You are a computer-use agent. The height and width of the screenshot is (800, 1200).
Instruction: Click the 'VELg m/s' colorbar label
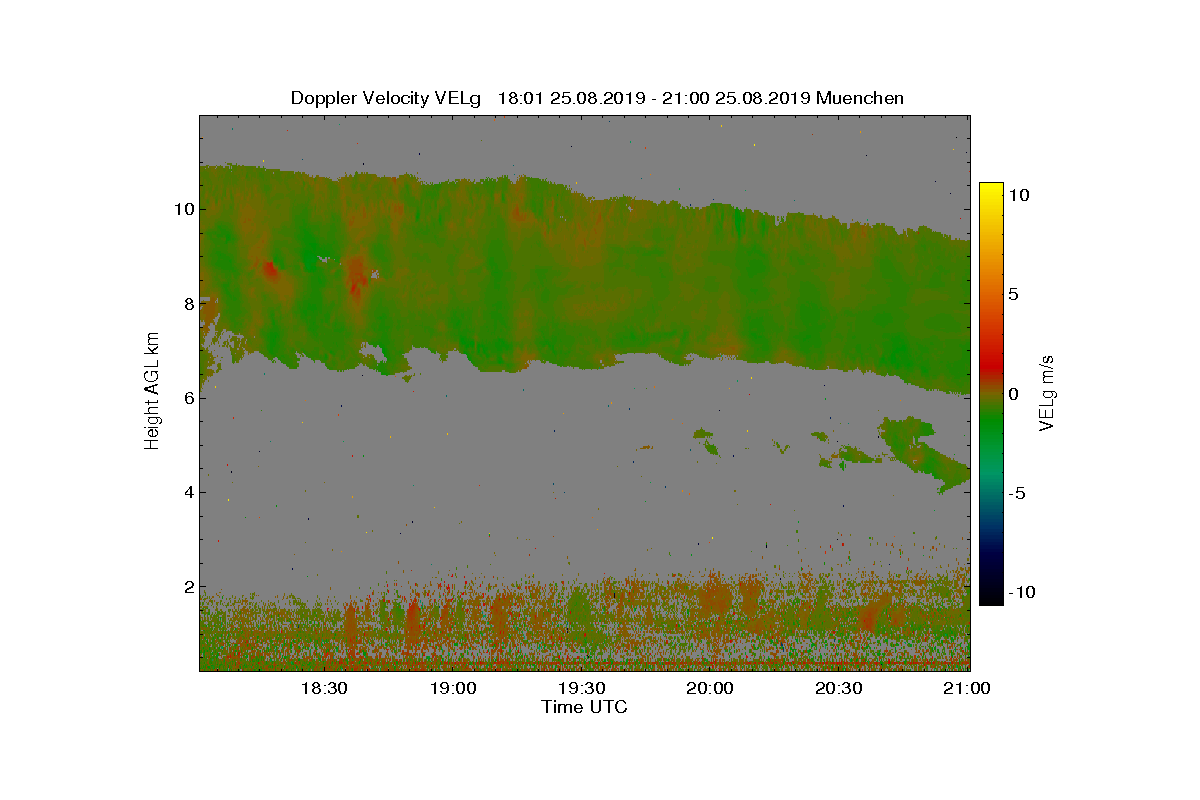coord(1049,392)
